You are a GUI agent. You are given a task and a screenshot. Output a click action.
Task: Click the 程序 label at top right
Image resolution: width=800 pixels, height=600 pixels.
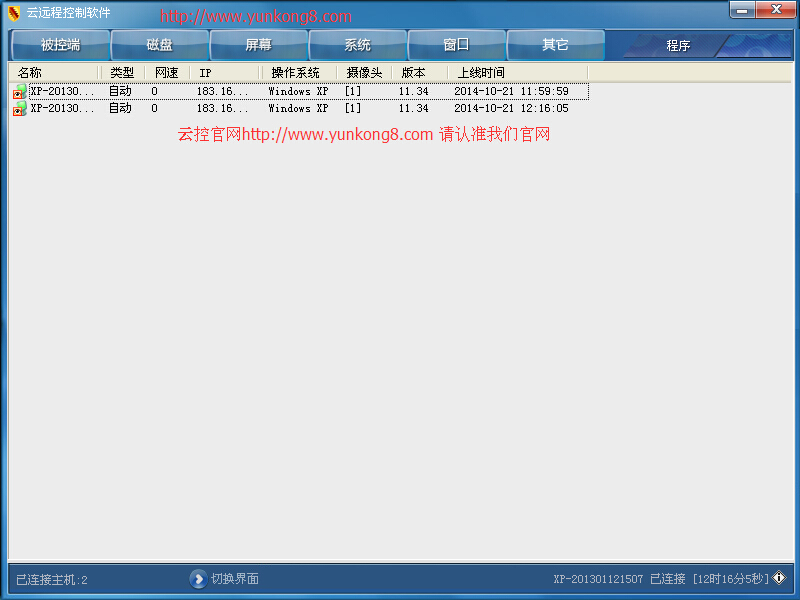(x=678, y=46)
